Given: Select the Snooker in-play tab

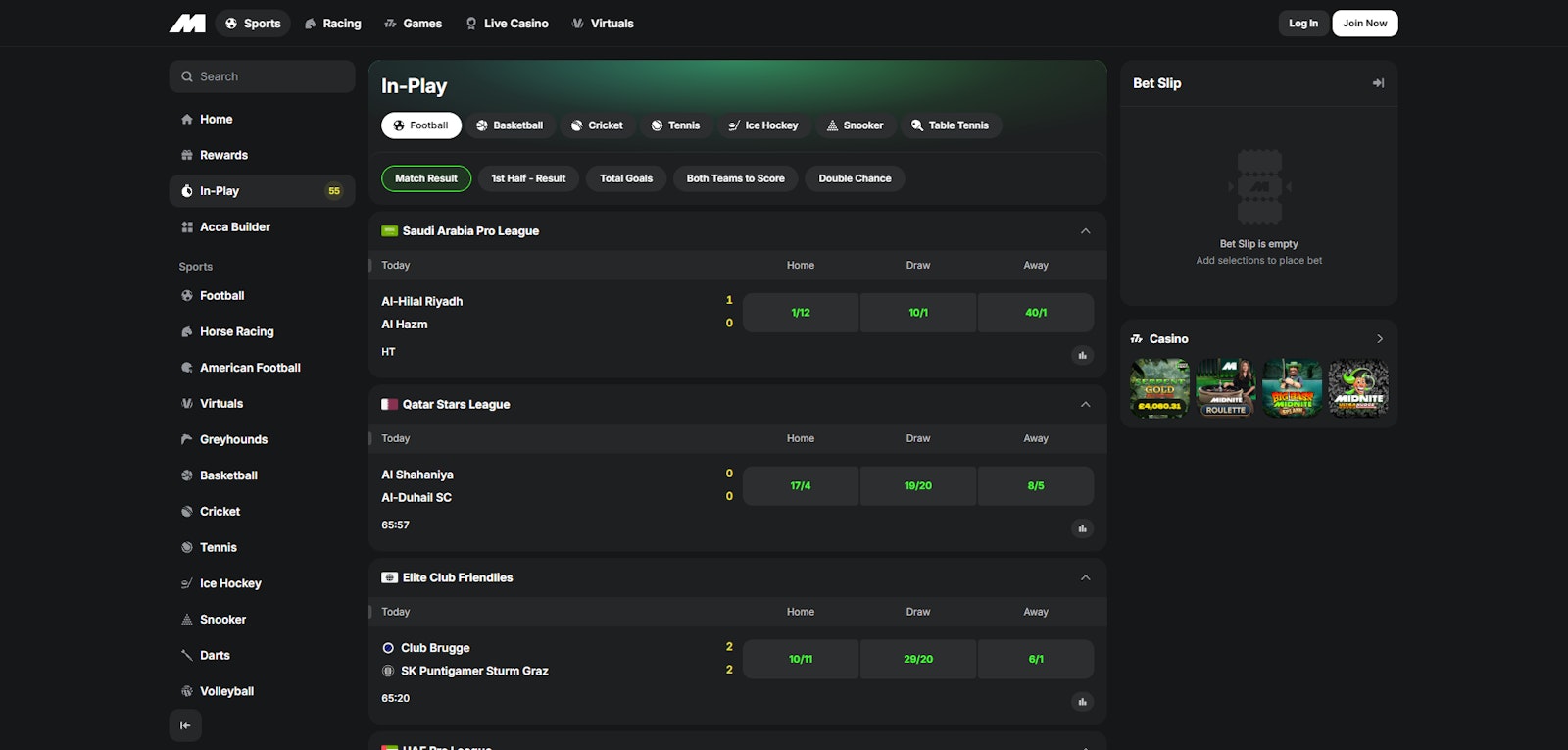Looking at the screenshot, I should coord(855,125).
